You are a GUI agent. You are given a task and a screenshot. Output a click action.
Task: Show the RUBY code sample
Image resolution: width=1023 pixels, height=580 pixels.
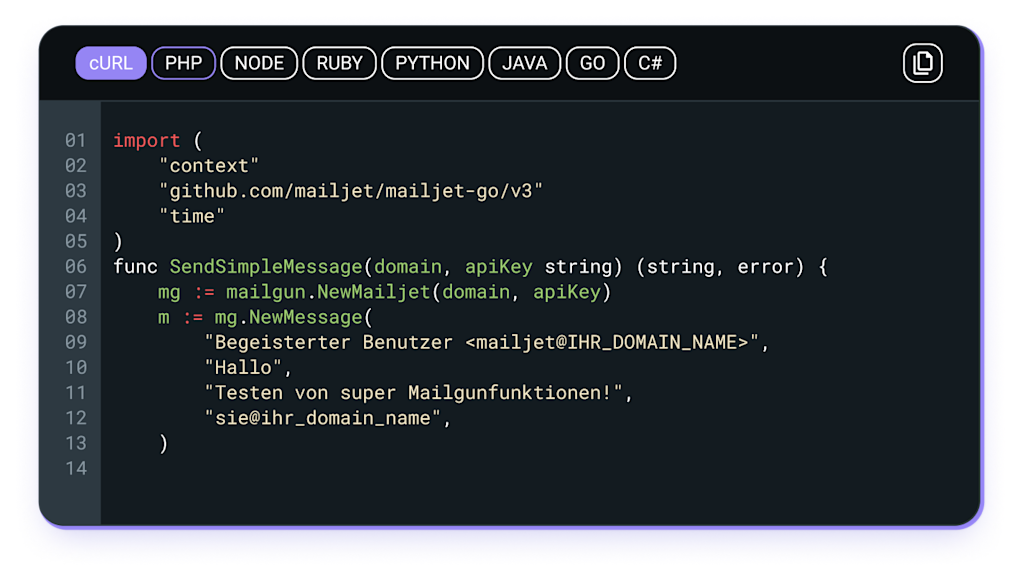click(x=339, y=63)
